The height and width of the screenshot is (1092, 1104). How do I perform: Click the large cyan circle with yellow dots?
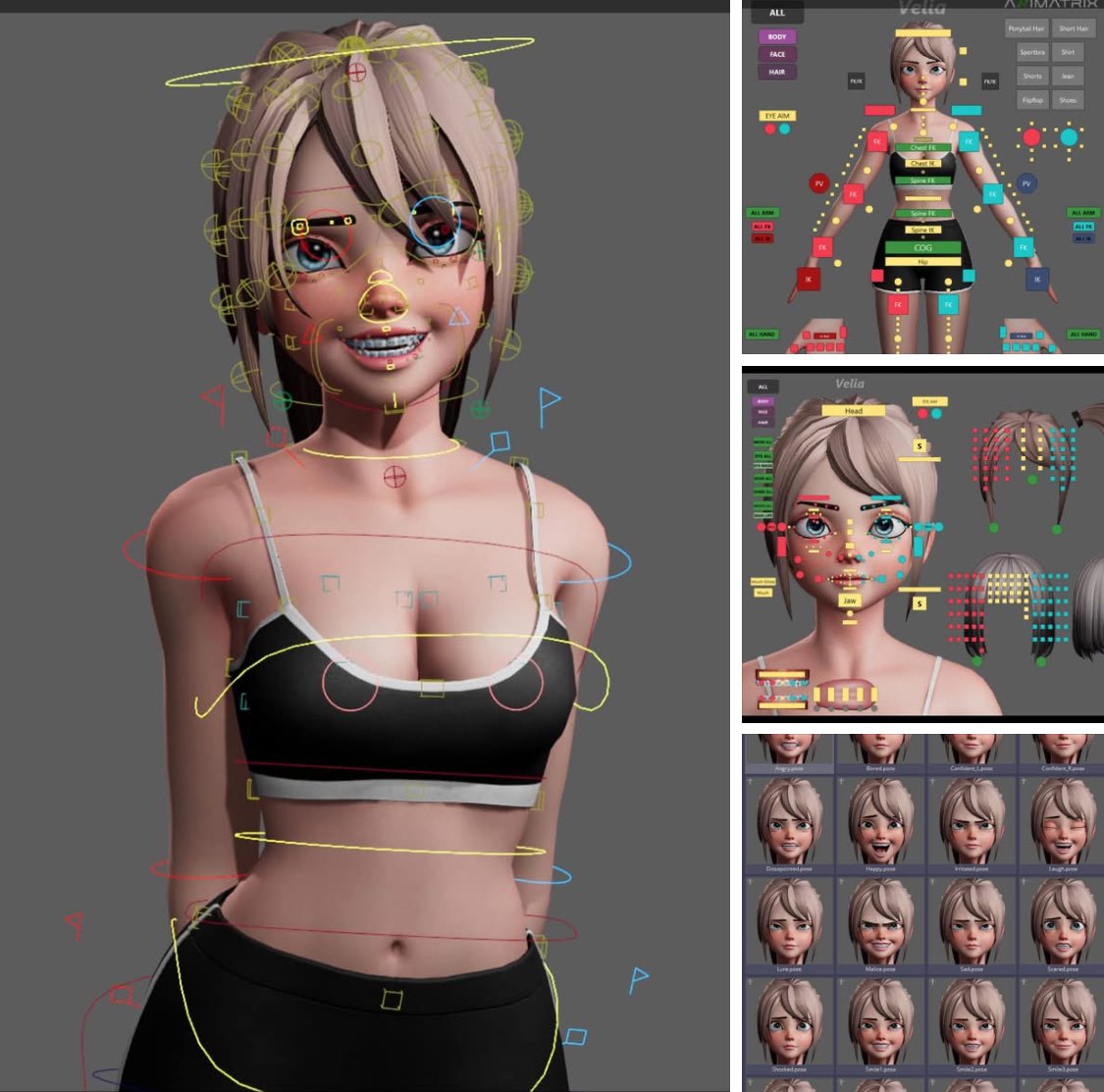(x=1069, y=136)
